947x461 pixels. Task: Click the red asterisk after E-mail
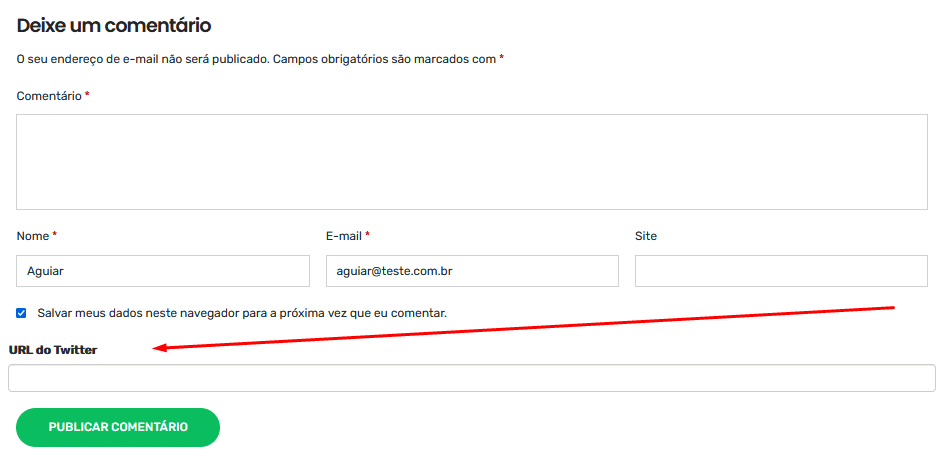pos(367,235)
